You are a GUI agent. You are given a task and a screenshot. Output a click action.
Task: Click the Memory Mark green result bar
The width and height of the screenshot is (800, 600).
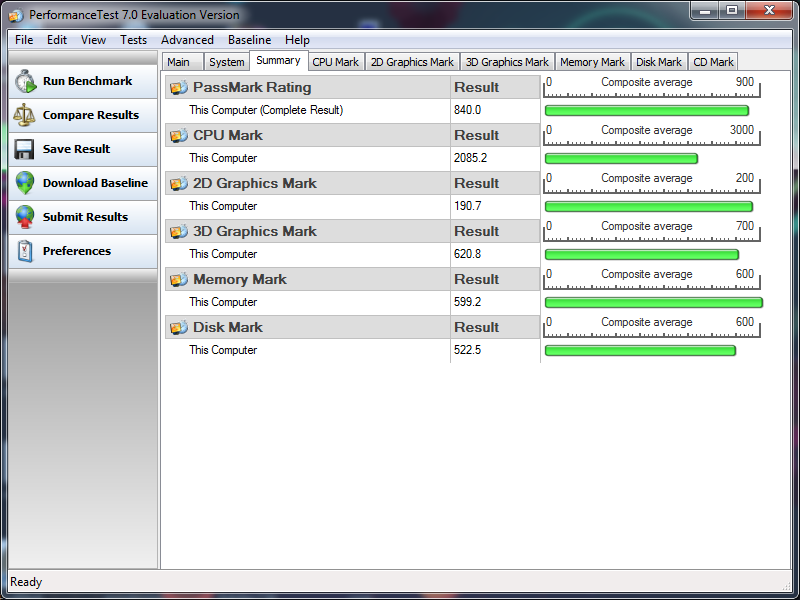tap(654, 303)
